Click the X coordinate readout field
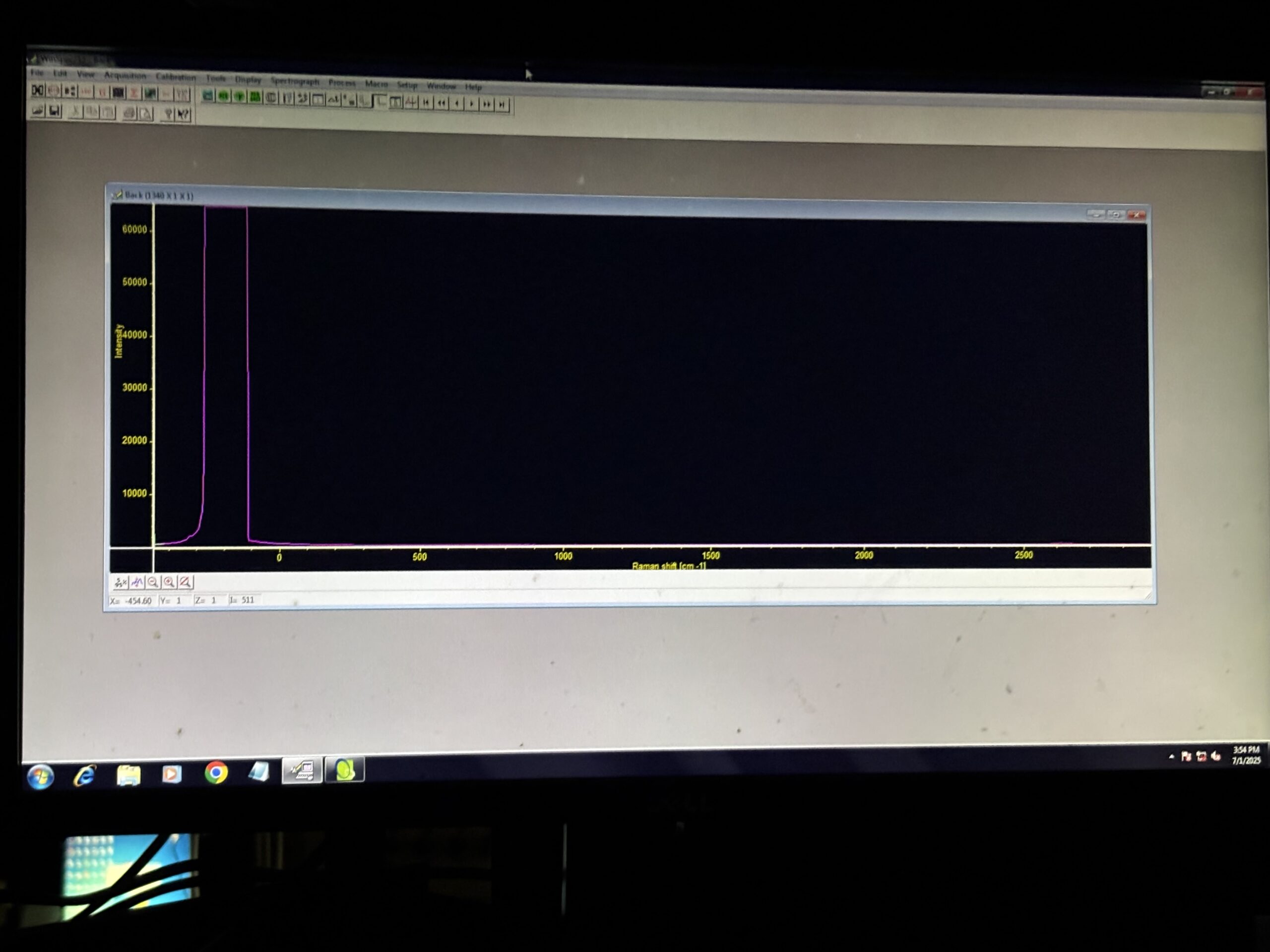Viewport: 1270px width, 952px height. [131, 600]
